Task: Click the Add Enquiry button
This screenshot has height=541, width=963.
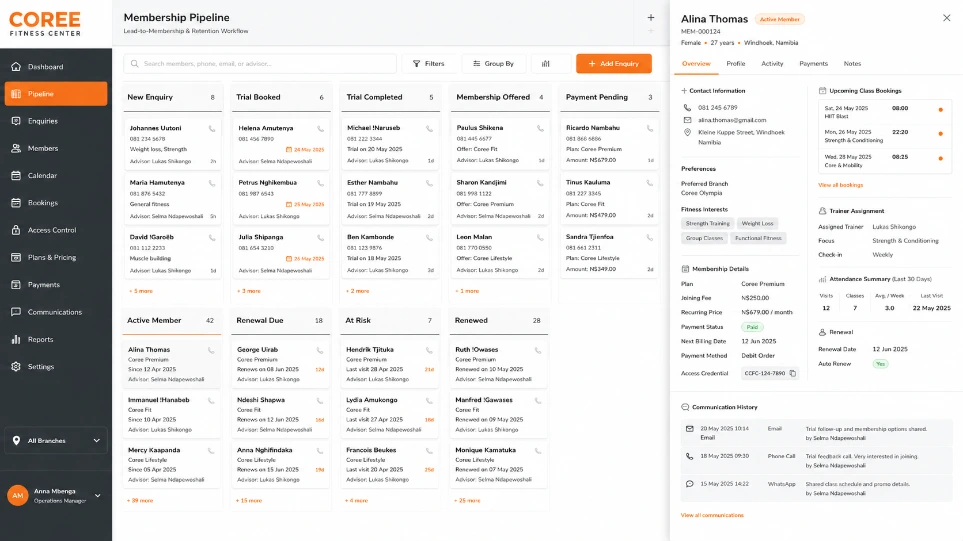Action: 614,63
